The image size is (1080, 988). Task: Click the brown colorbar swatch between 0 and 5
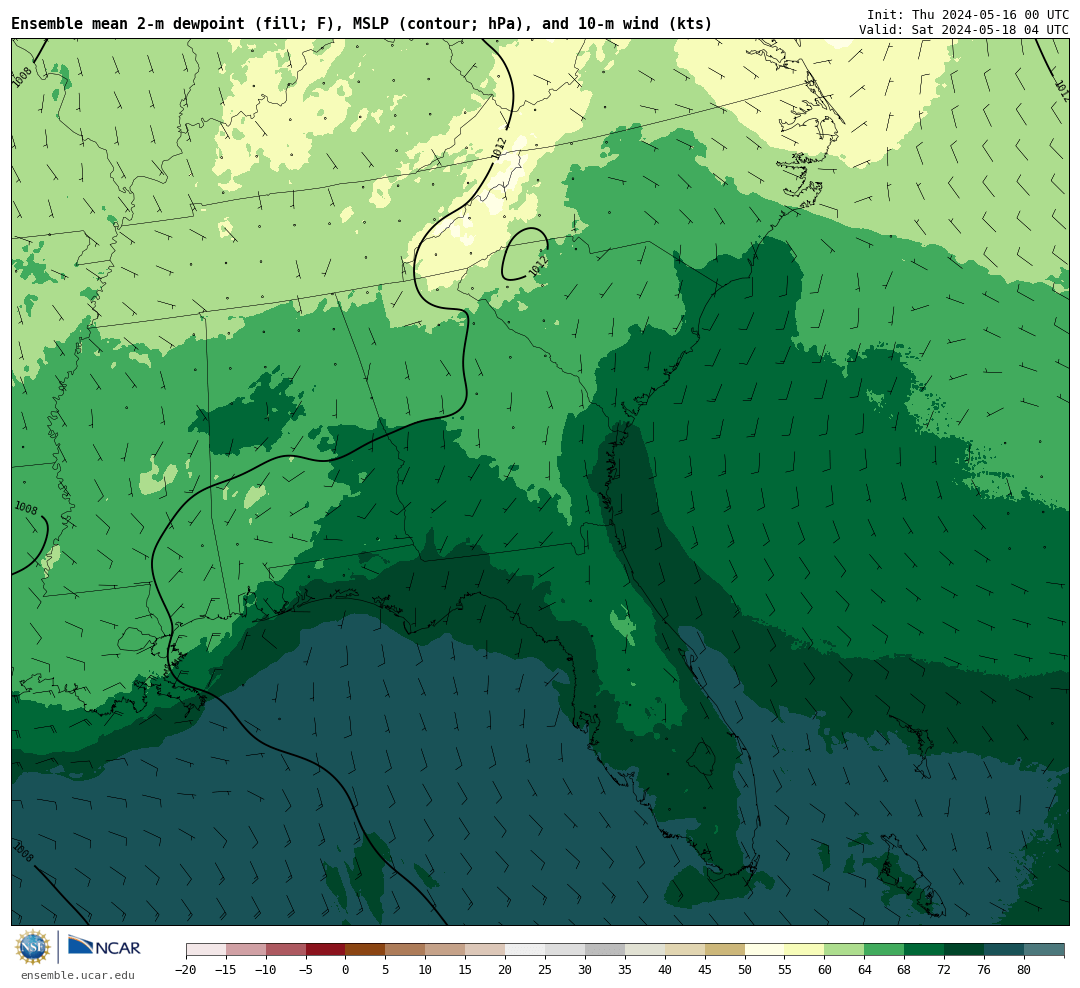(366, 950)
